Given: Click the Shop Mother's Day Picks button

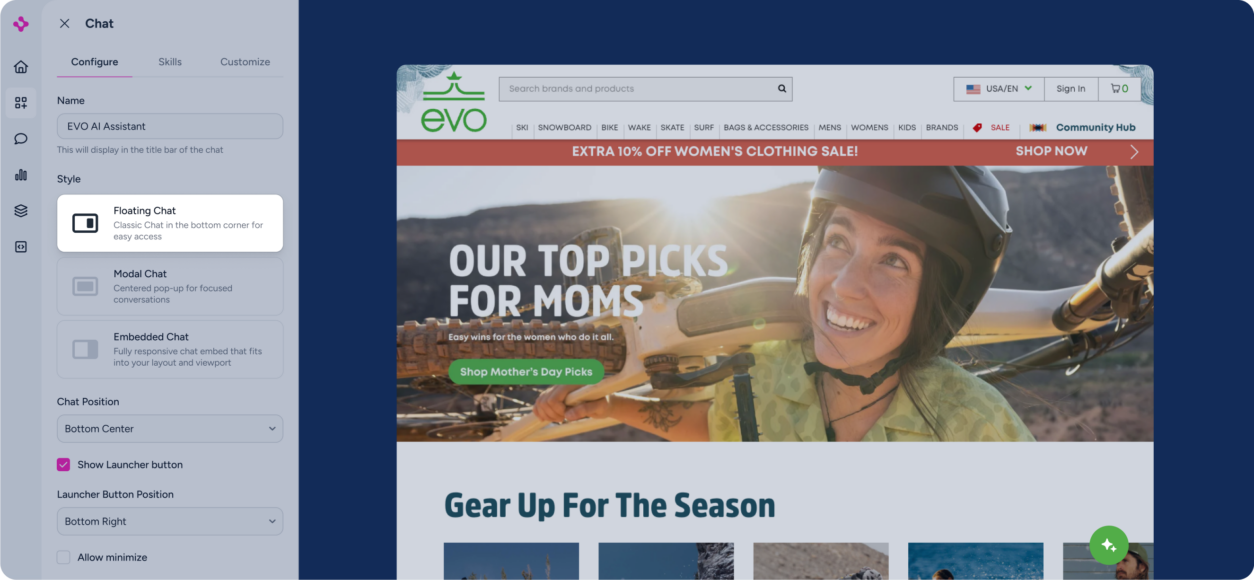Looking at the screenshot, I should (x=526, y=372).
